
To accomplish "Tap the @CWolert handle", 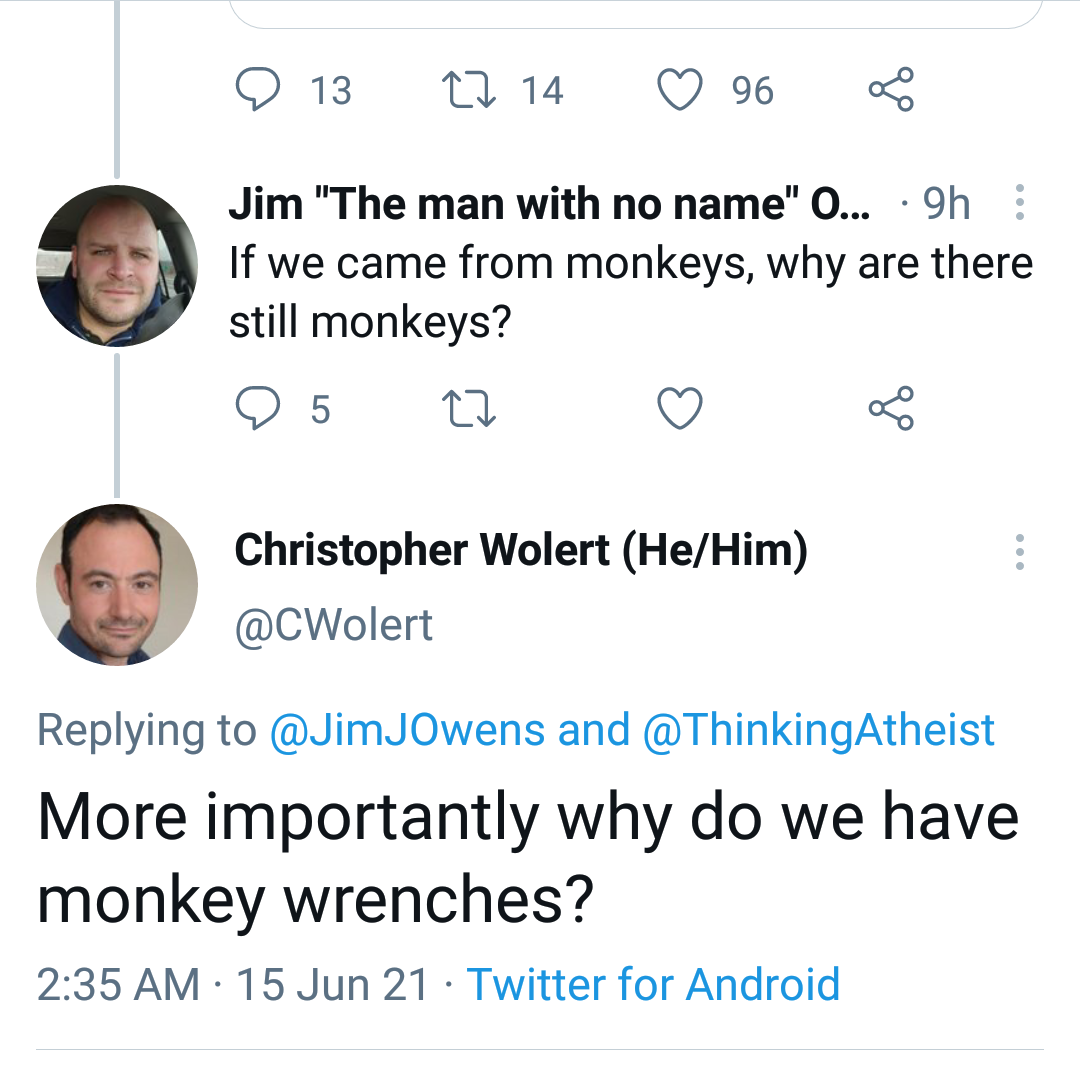I will [333, 625].
